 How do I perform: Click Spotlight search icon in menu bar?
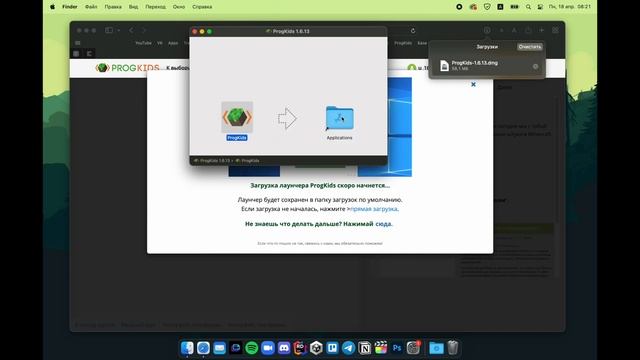(x=528, y=7)
